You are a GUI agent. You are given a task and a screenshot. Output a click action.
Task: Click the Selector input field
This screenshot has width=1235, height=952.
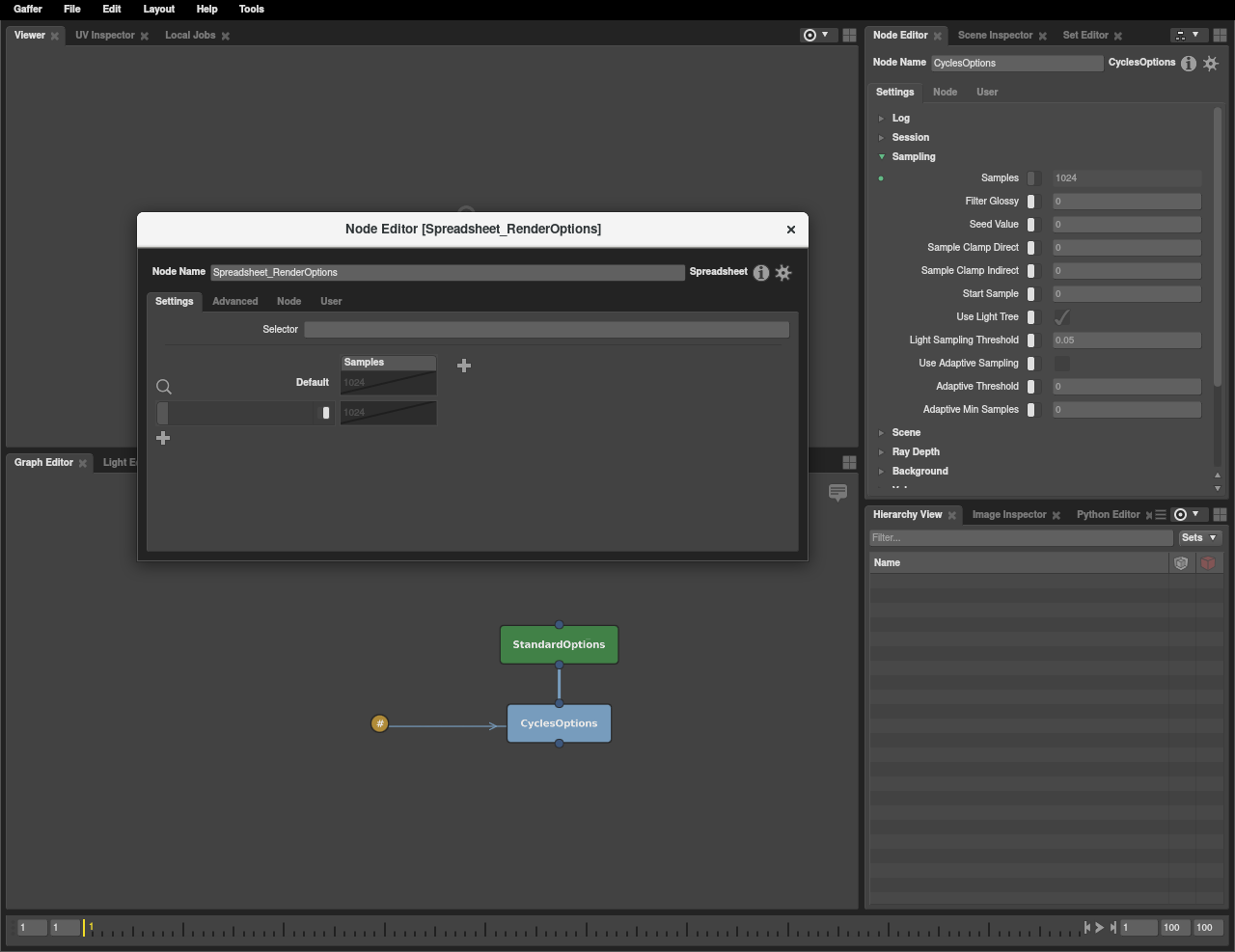547,330
